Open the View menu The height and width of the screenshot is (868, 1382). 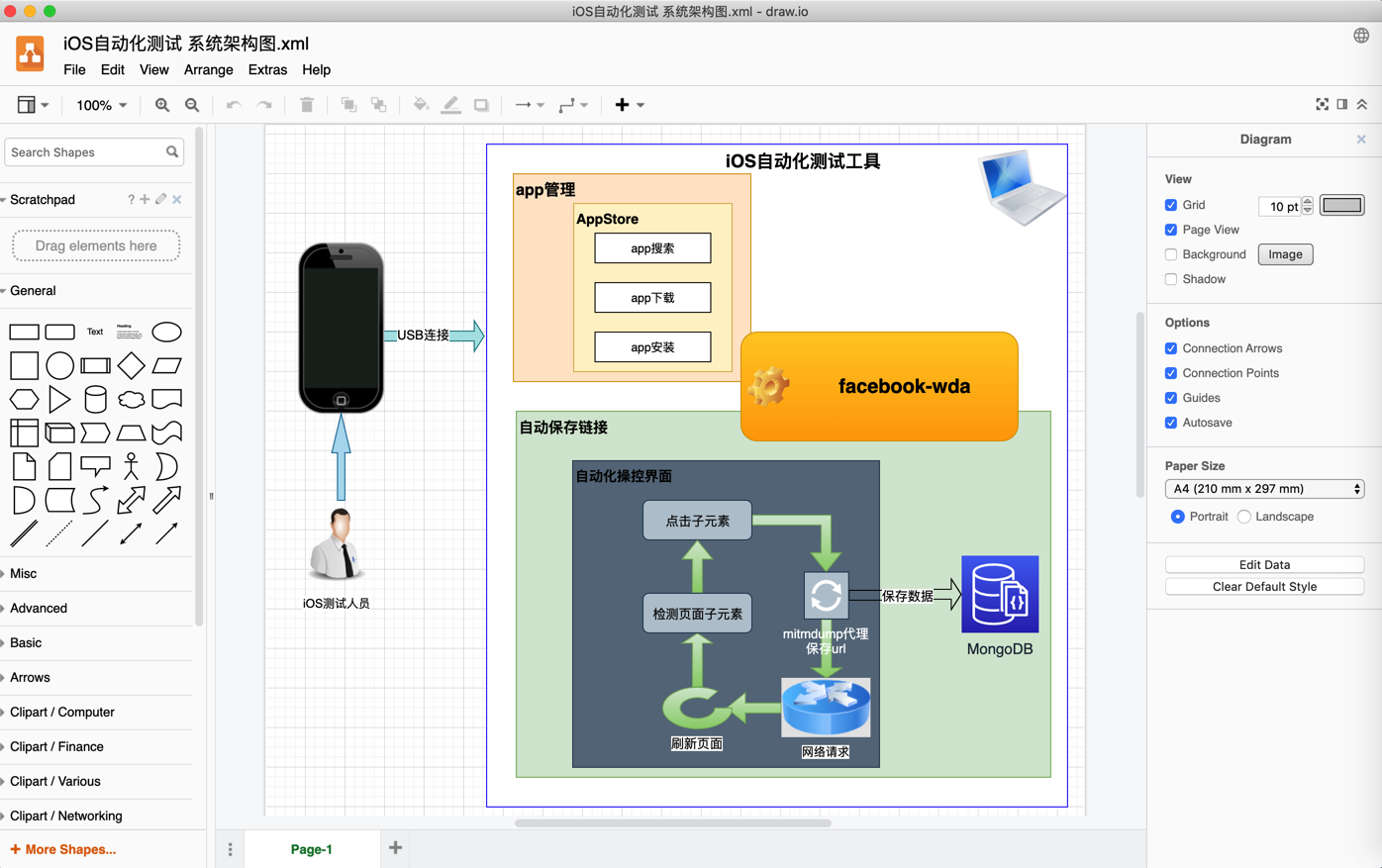154,70
